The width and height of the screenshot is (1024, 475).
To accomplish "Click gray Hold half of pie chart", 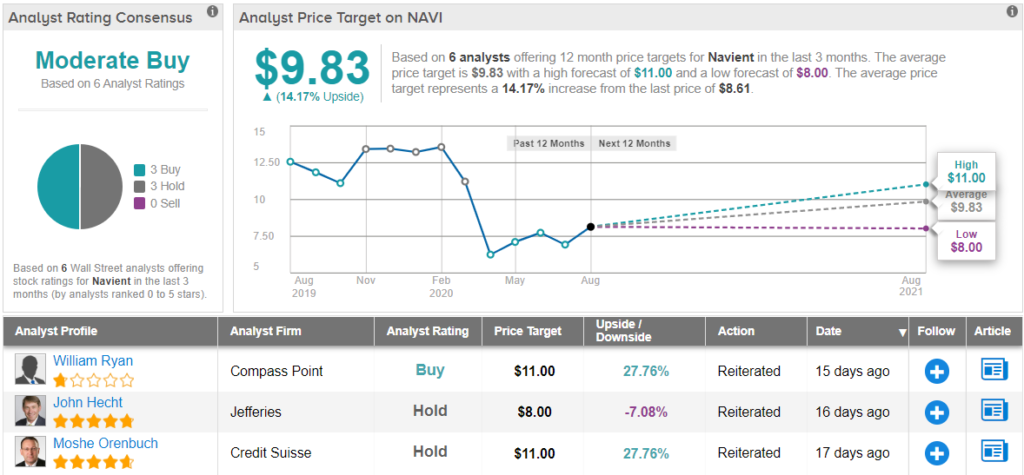I will tap(101, 187).
